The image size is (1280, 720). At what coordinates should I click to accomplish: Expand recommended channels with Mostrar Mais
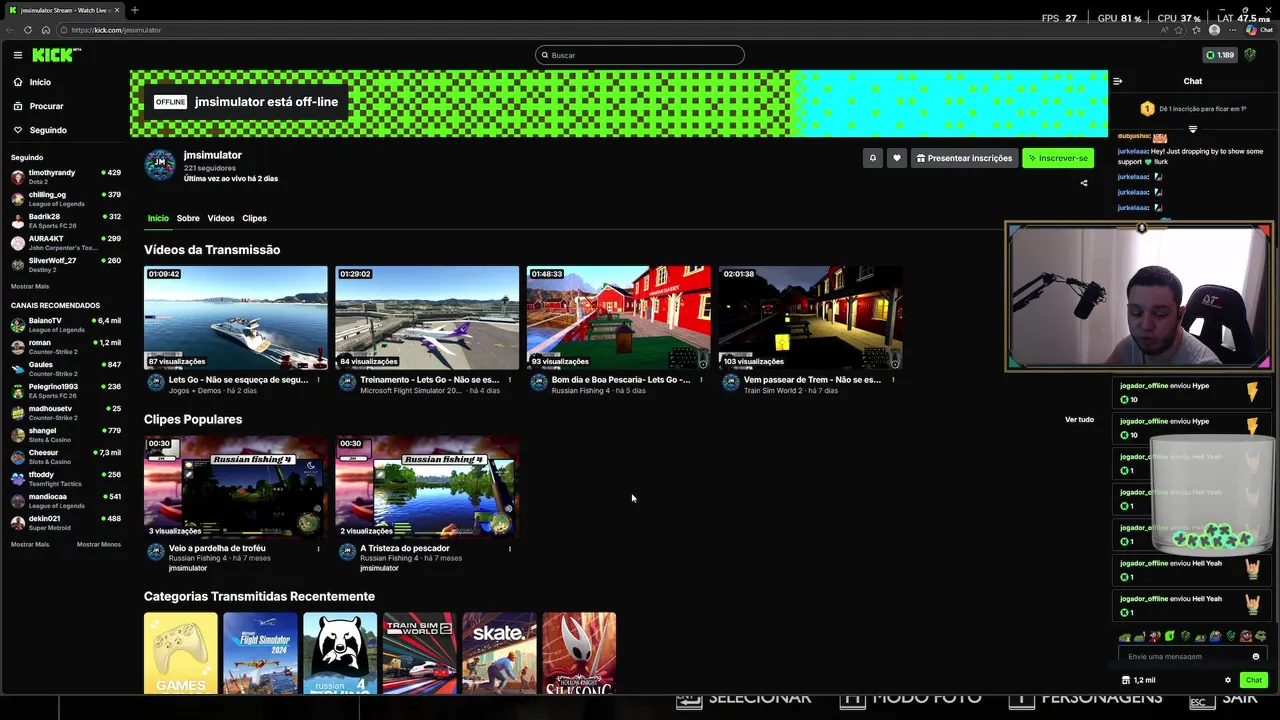tap(30, 544)
